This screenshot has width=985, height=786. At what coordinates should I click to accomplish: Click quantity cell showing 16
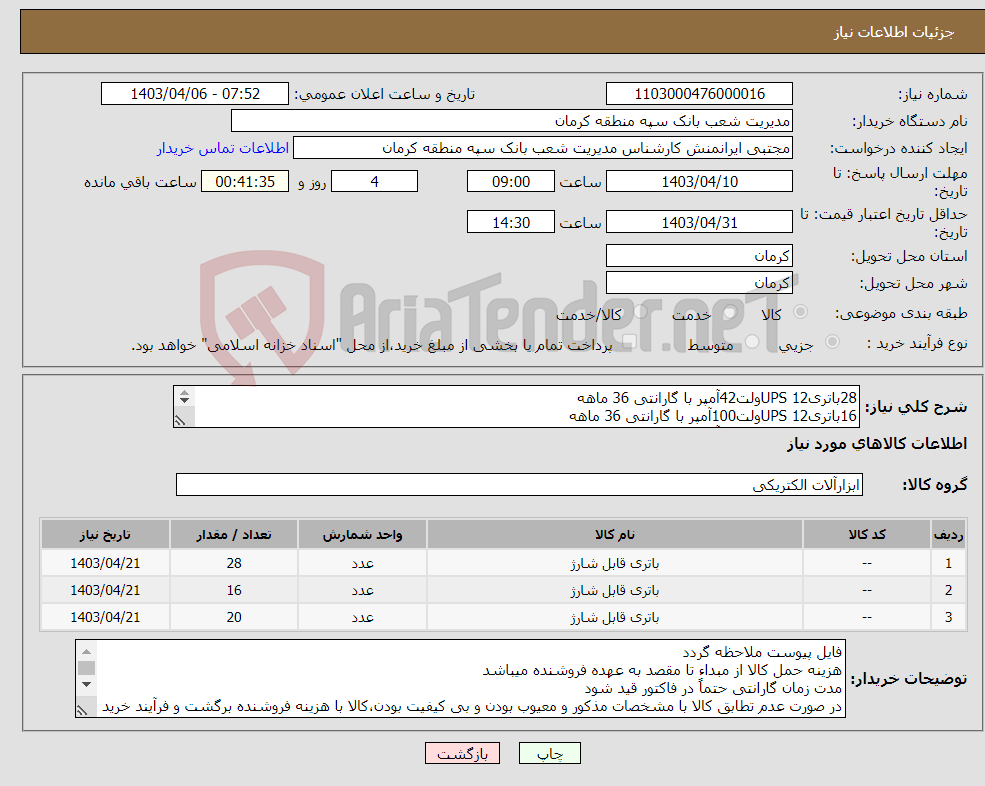click(234, 591)
